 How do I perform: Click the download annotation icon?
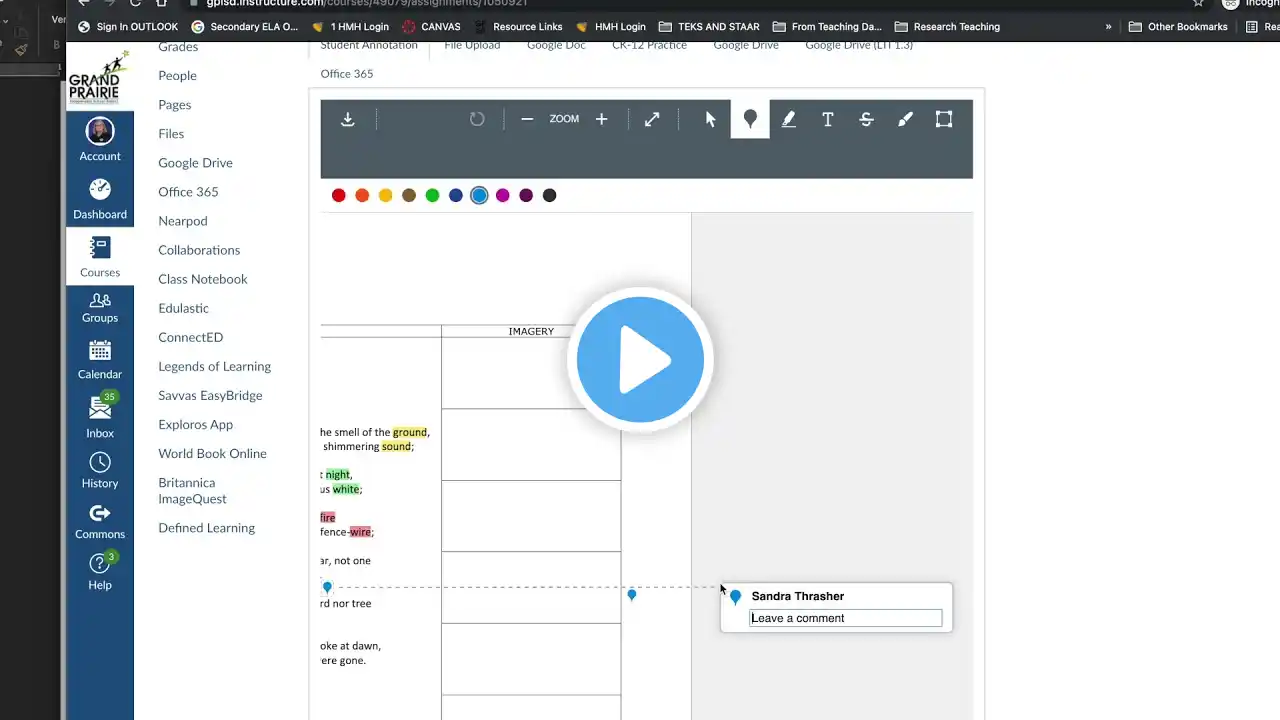point(348,119)
